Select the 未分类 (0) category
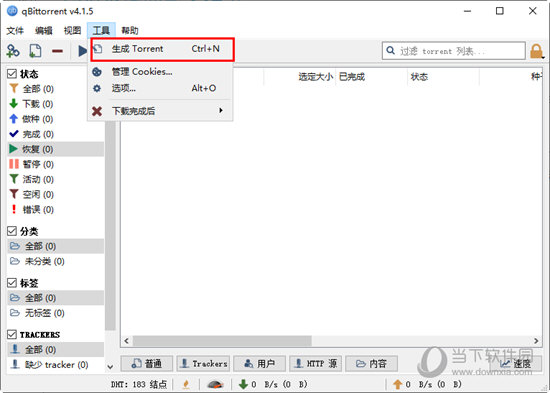550x393 pixels. coord(55,261)
